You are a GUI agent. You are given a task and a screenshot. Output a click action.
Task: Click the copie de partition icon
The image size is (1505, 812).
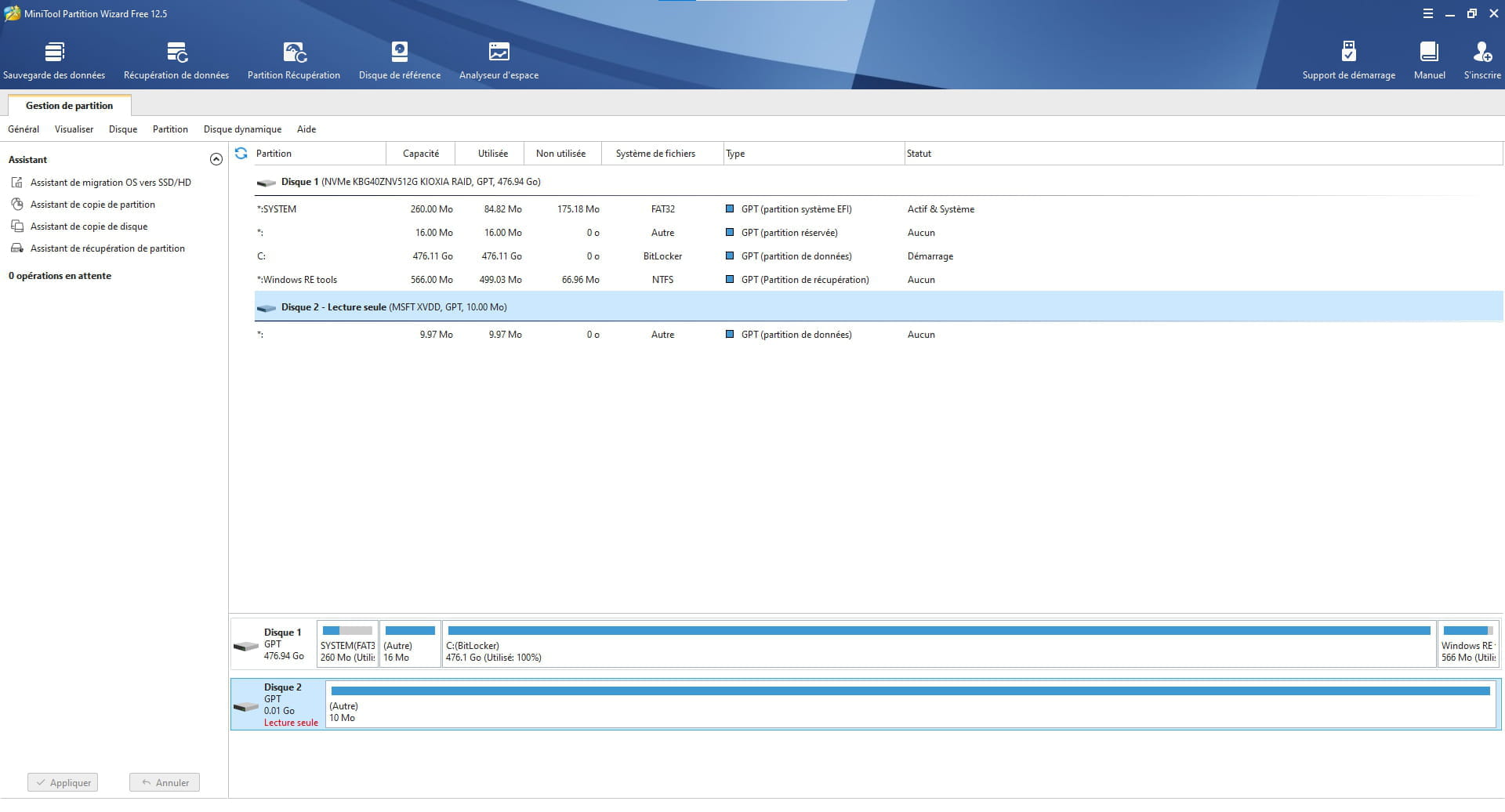(x=17, y=205)
